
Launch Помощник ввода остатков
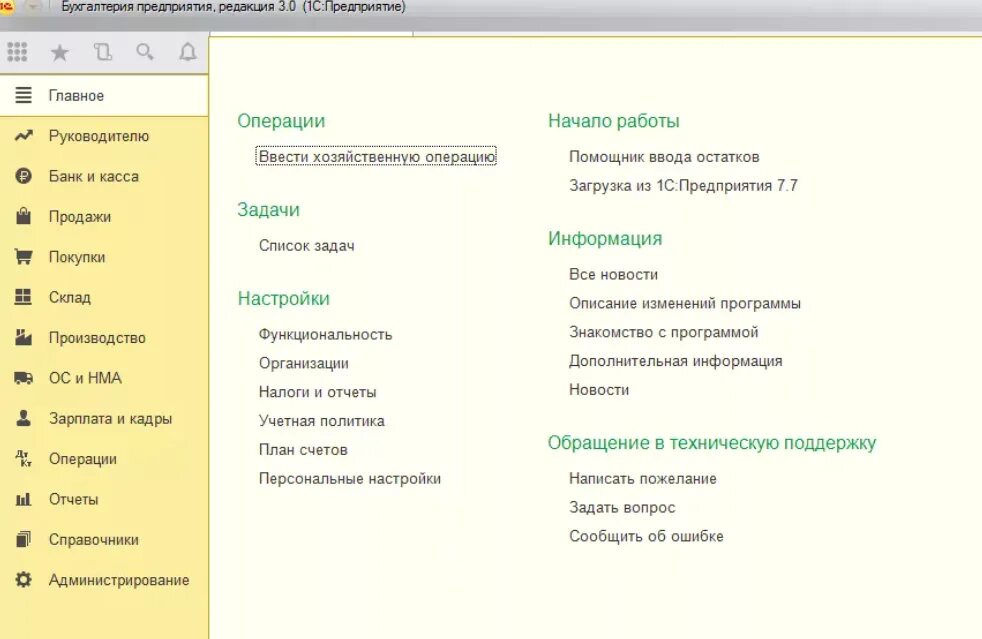(664, 157)
